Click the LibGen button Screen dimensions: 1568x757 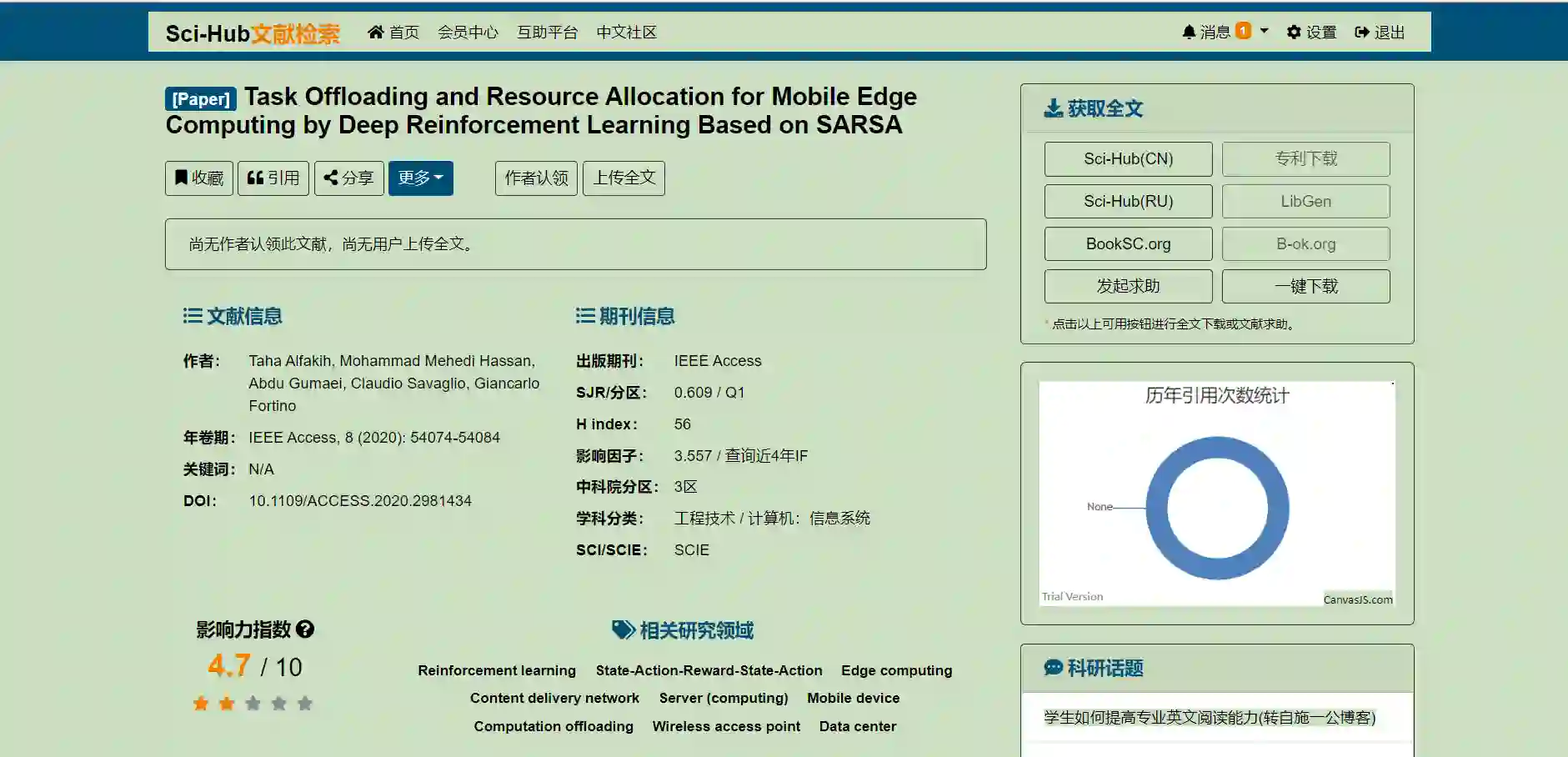click(x=1306, y=202)
